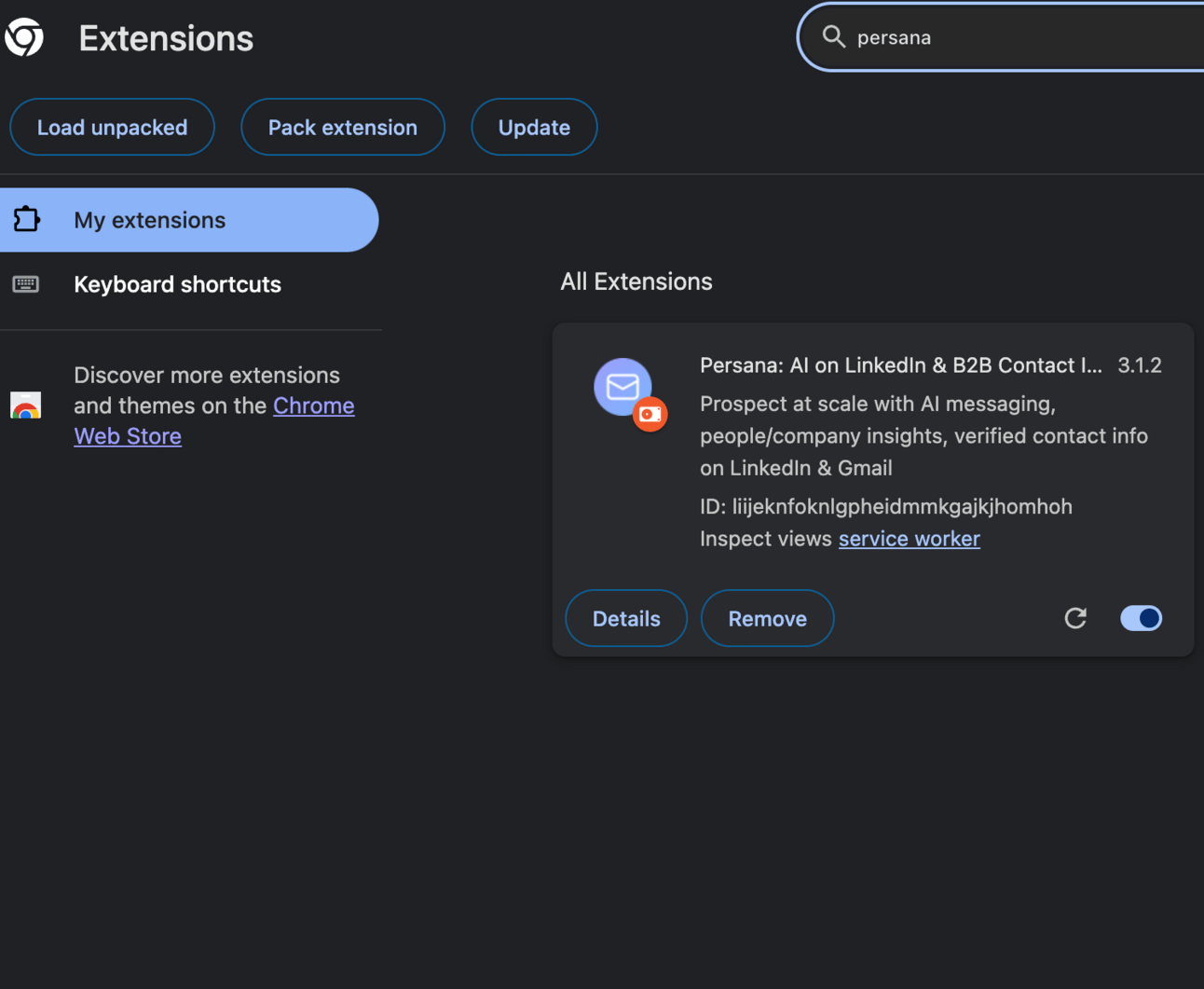
Task: Select My extensions in sidebar
Action: [x=189, y=220]
